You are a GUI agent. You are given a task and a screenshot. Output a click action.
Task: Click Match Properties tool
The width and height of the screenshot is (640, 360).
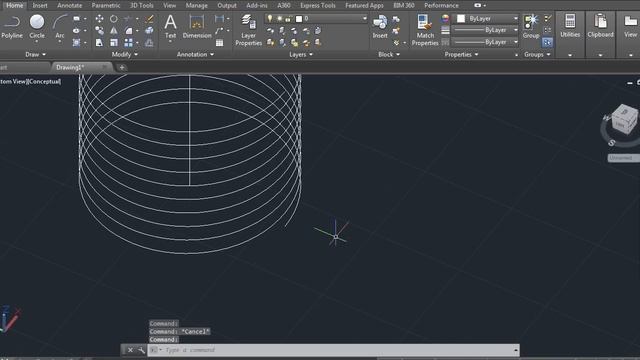point(425,30)
